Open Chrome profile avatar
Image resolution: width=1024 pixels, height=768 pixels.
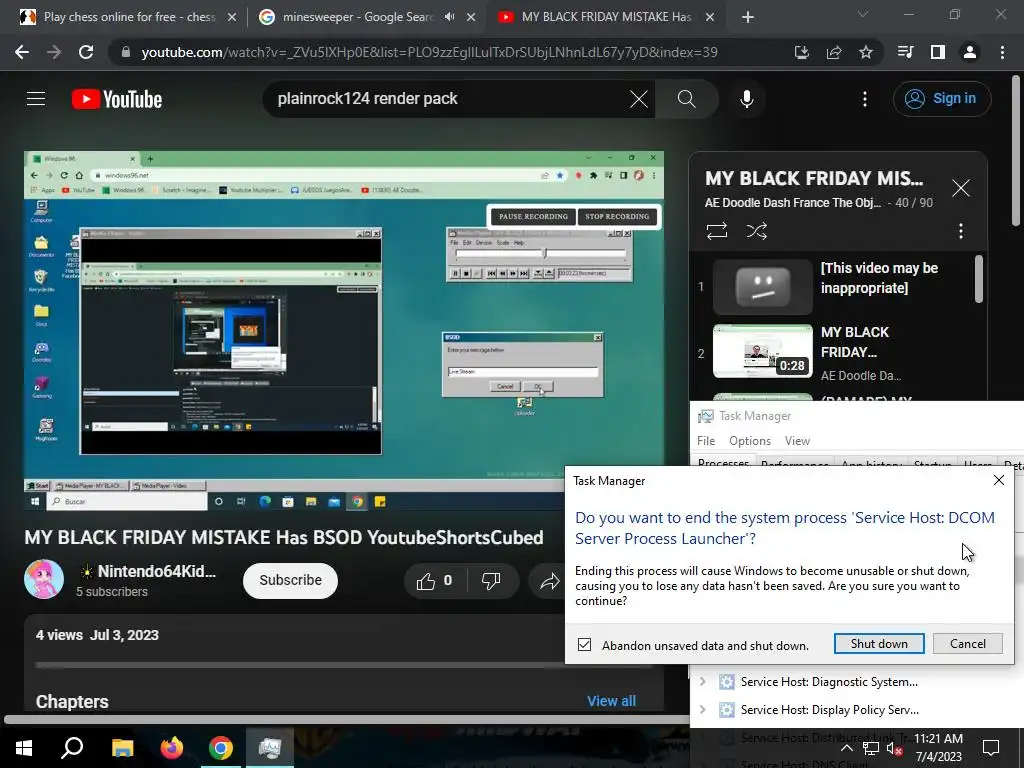[x=970, y=52]
